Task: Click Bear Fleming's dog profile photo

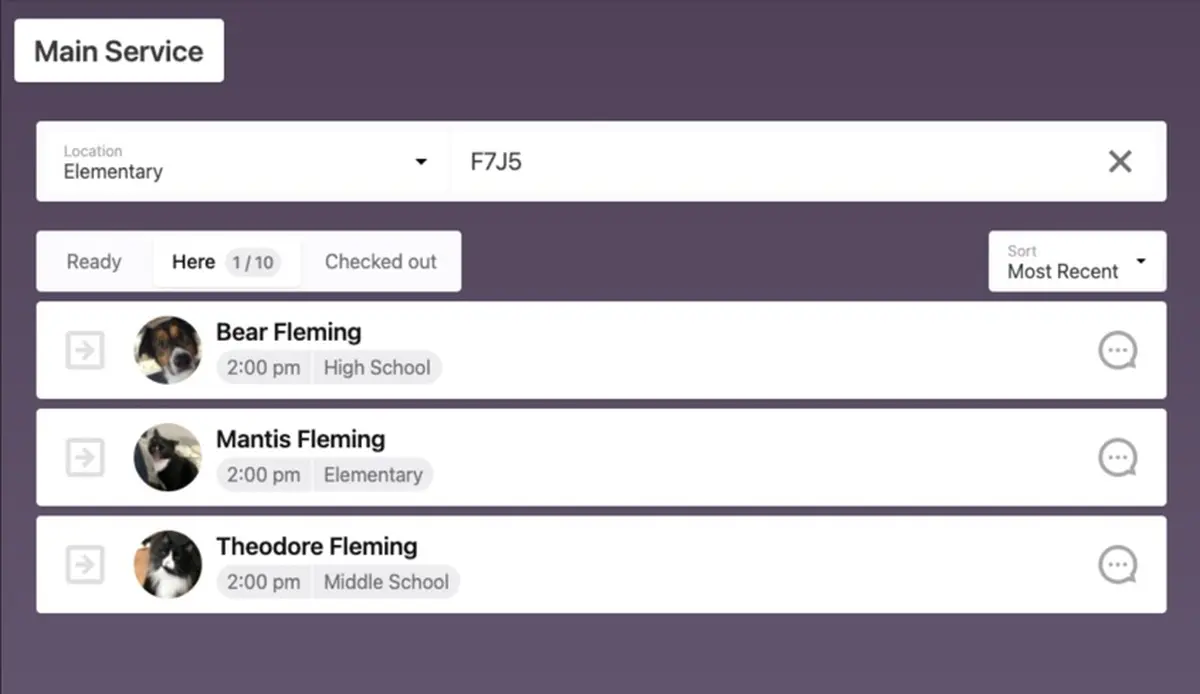Action: click(168, 350)
